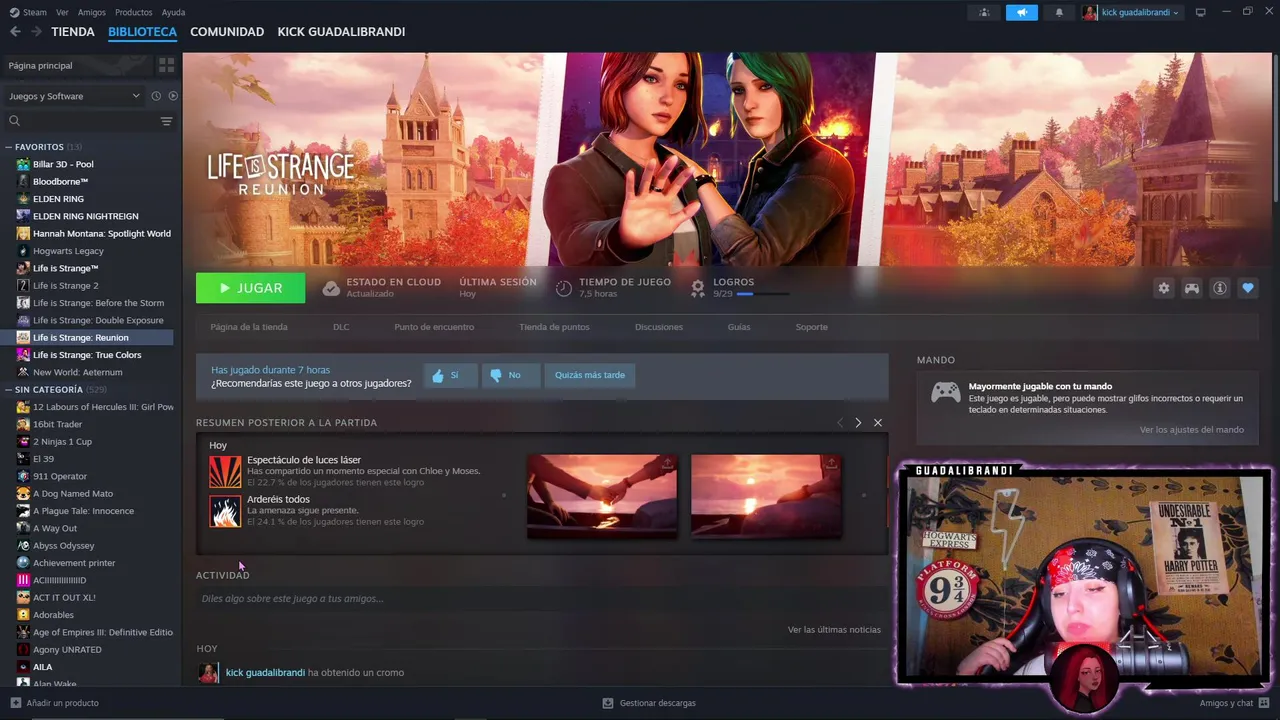Open Discusiones link
Screen dimensions: 1280x720
[659, 327]
